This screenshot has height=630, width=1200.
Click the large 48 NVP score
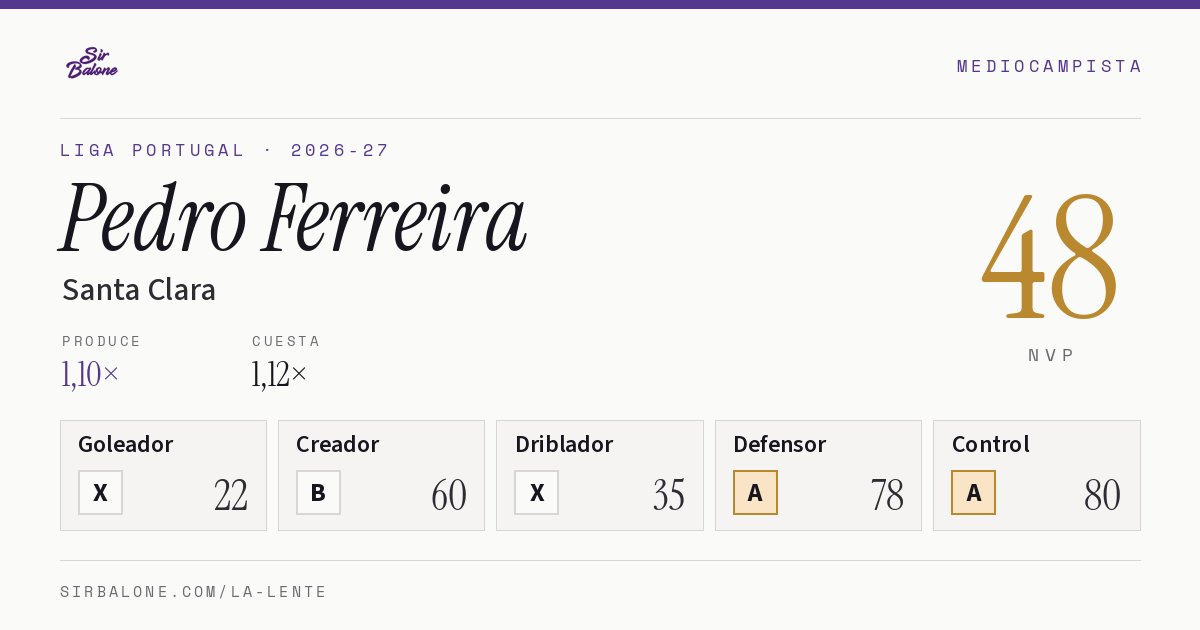pos(1050,258)
